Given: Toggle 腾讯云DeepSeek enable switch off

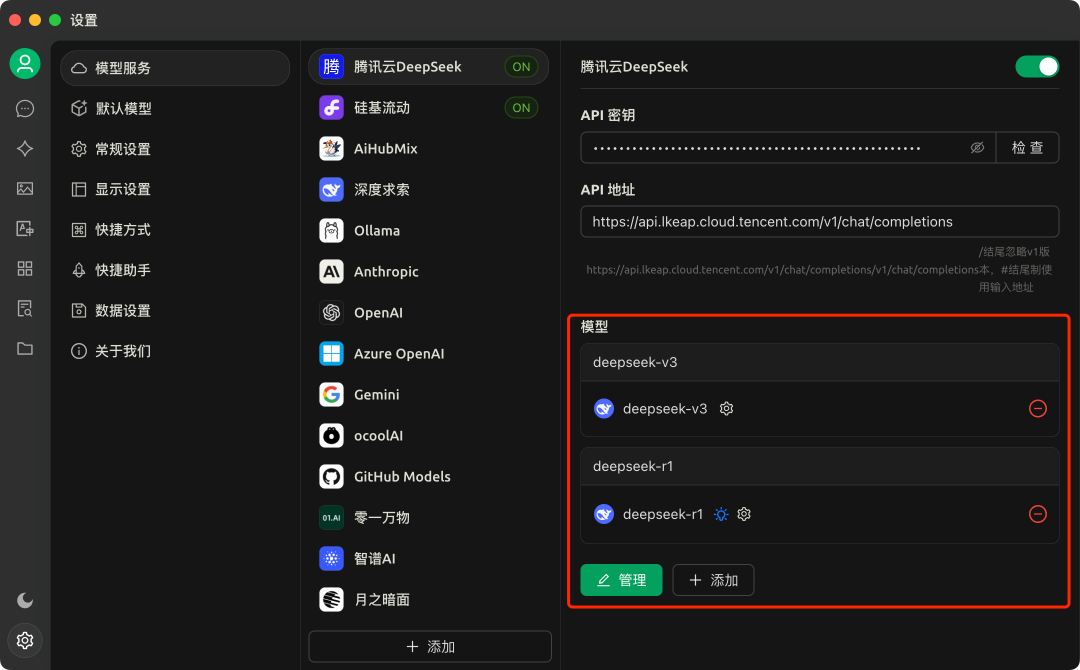Looking at the screenshot, I should coord(1037,67).
